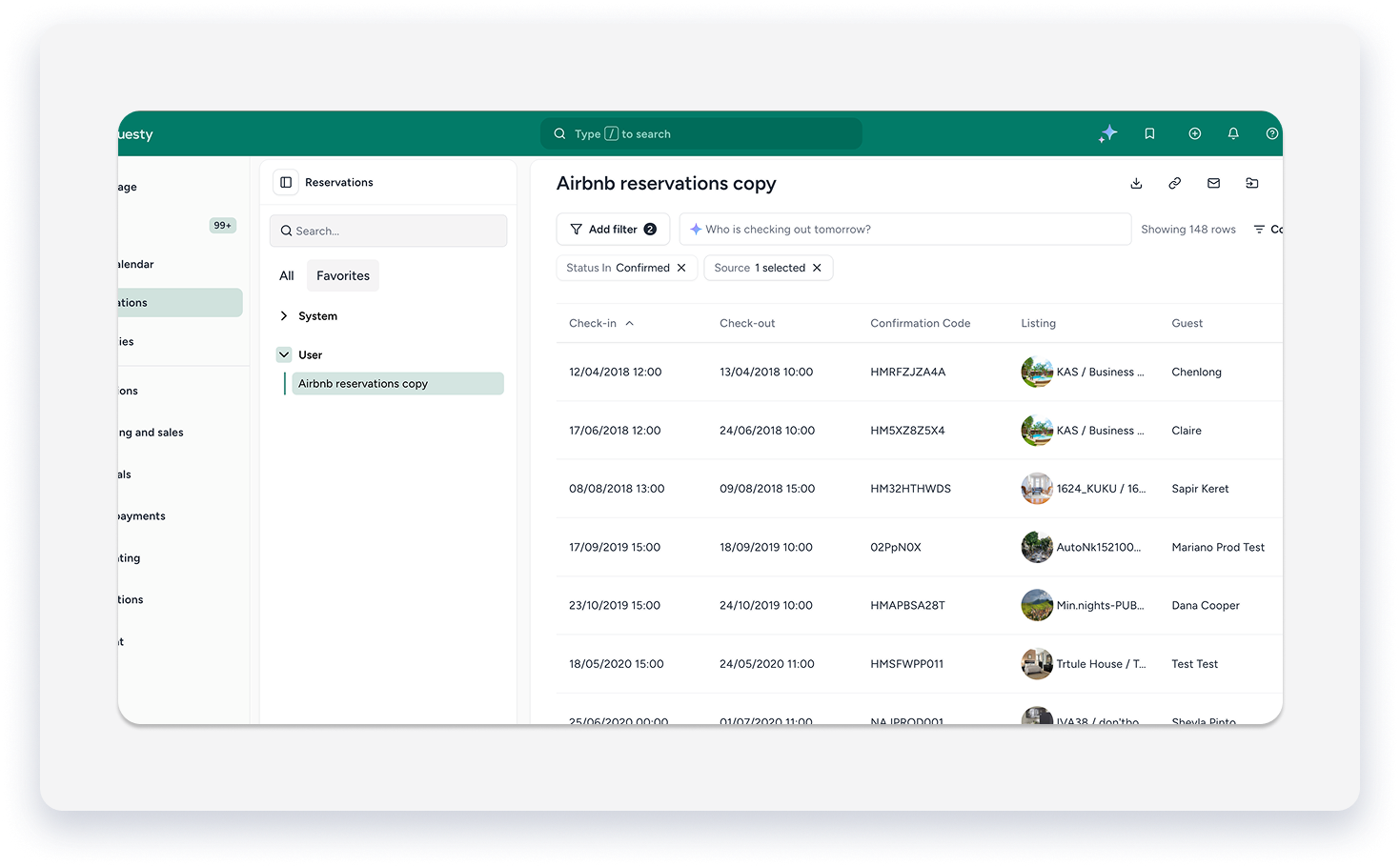This screenshot has height=867, width=1400.
Task: Open notifications bell
Action: 1233,134
